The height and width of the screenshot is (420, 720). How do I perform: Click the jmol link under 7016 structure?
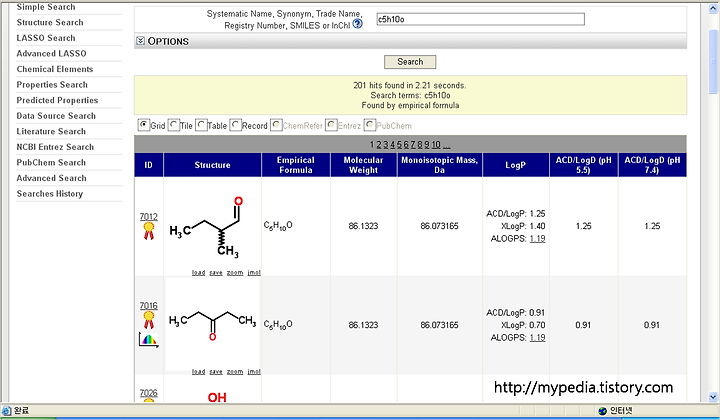254,372
